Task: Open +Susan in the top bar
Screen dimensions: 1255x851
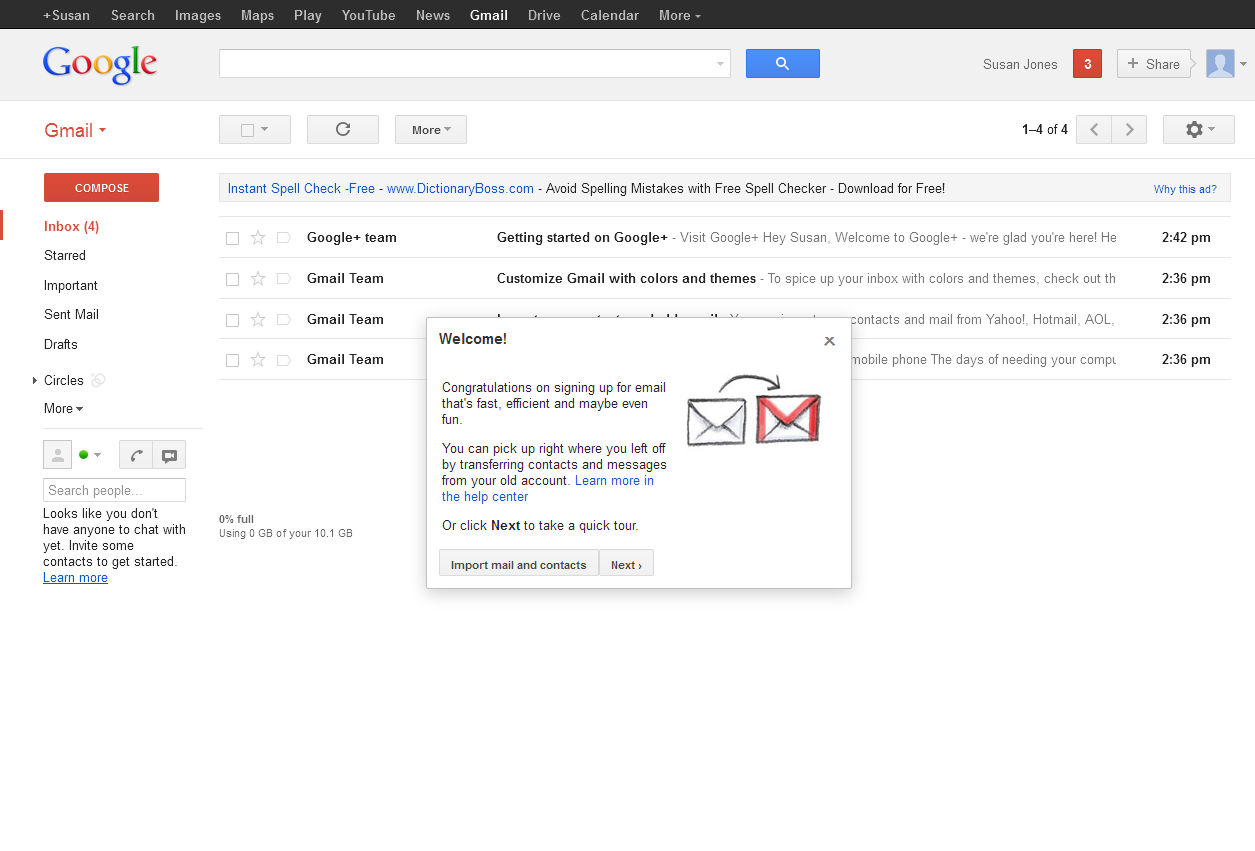Action: [x=66, y=15]
